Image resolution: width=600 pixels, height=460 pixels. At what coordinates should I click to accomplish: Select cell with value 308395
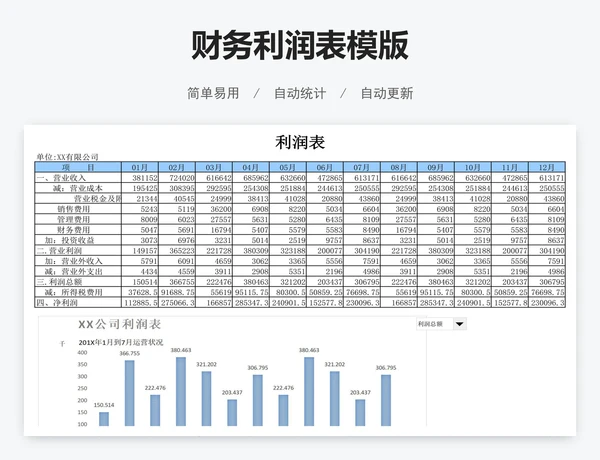[177, 188]
